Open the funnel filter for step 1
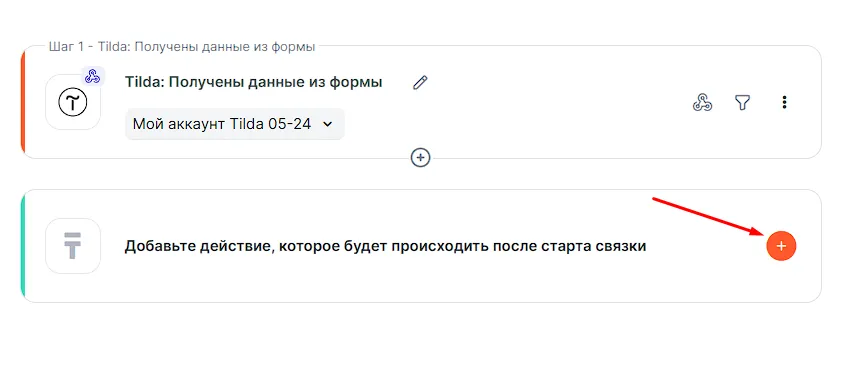Image resolution: width=863 pixels, height=377 pixels. tap(742, 102)
